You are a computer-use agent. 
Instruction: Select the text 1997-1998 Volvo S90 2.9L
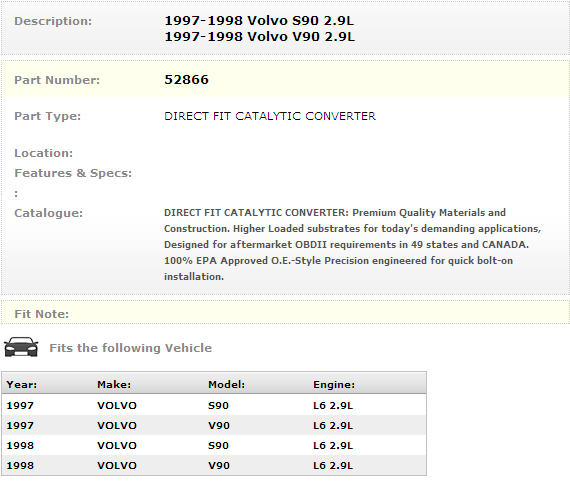(x=259, y=21)
